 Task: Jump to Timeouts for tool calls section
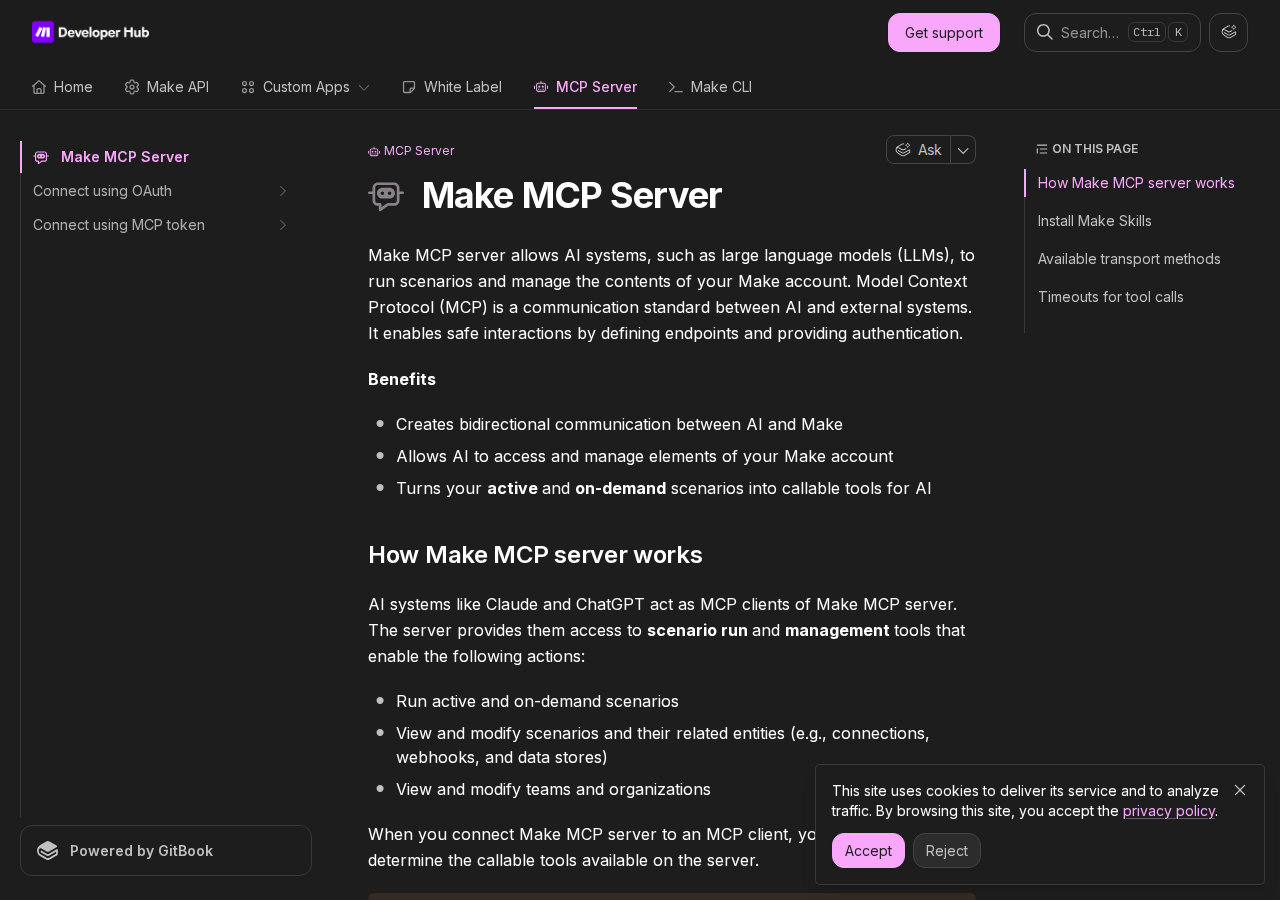[x=1111, y=297]
